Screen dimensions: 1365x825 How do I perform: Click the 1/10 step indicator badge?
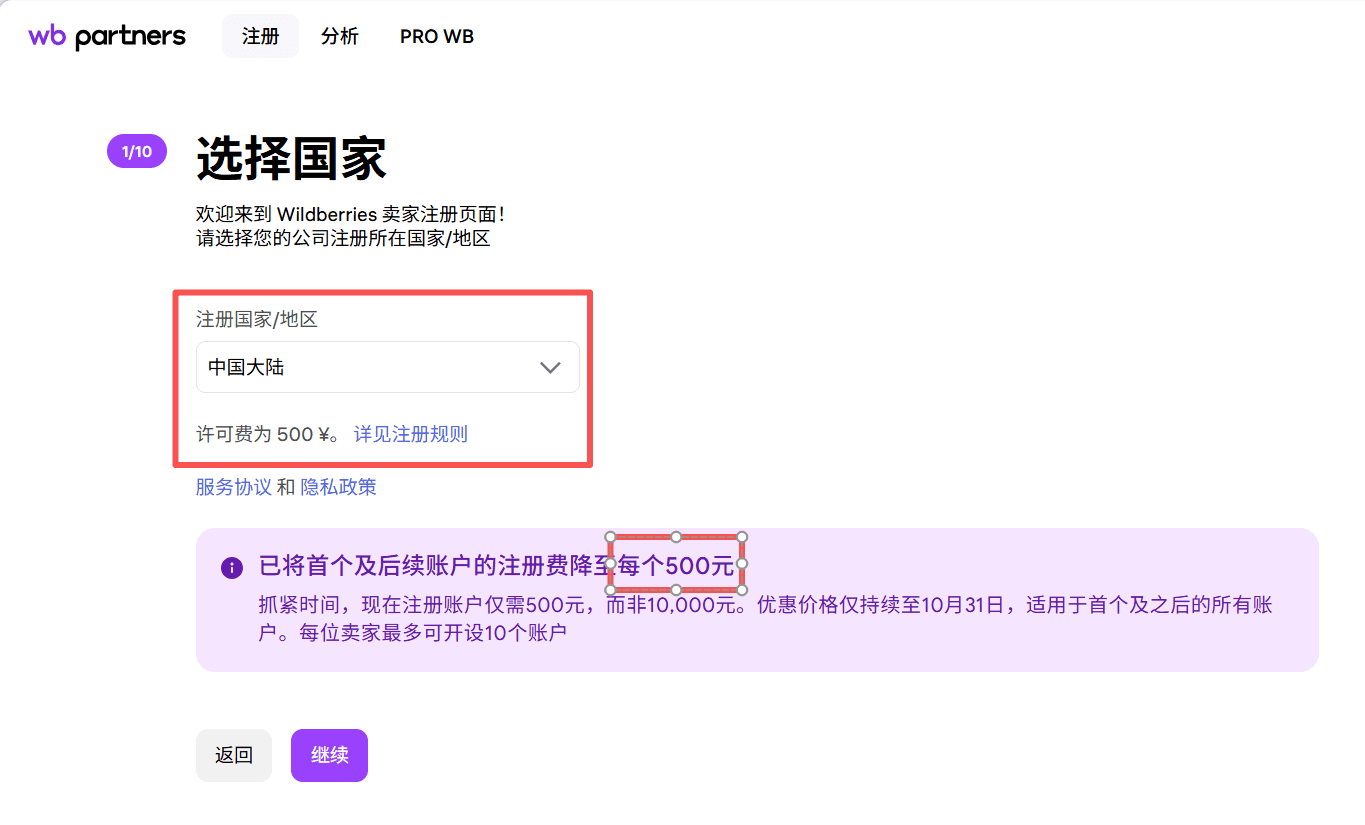tap(137, 152)
